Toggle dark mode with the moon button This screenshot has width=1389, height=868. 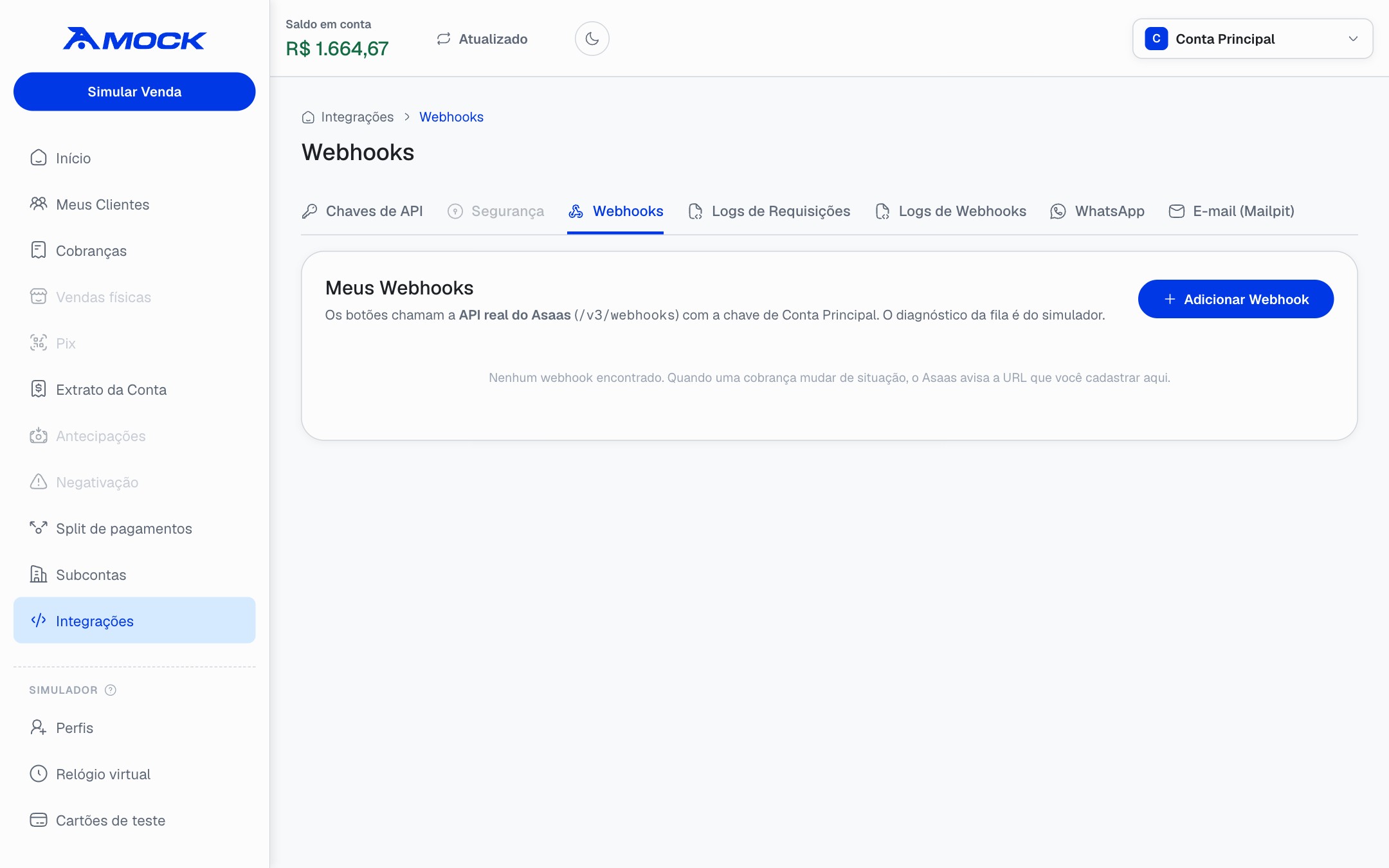(592, 39)
